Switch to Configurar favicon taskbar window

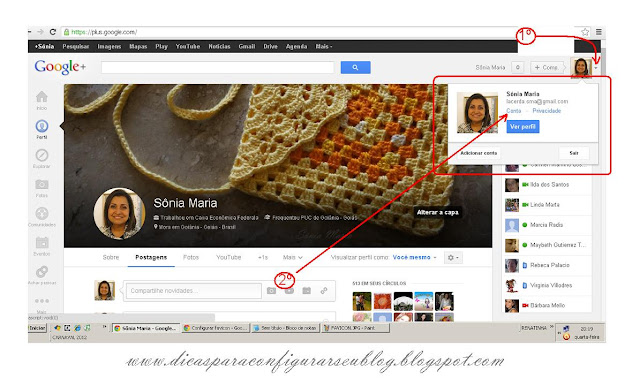215,328
